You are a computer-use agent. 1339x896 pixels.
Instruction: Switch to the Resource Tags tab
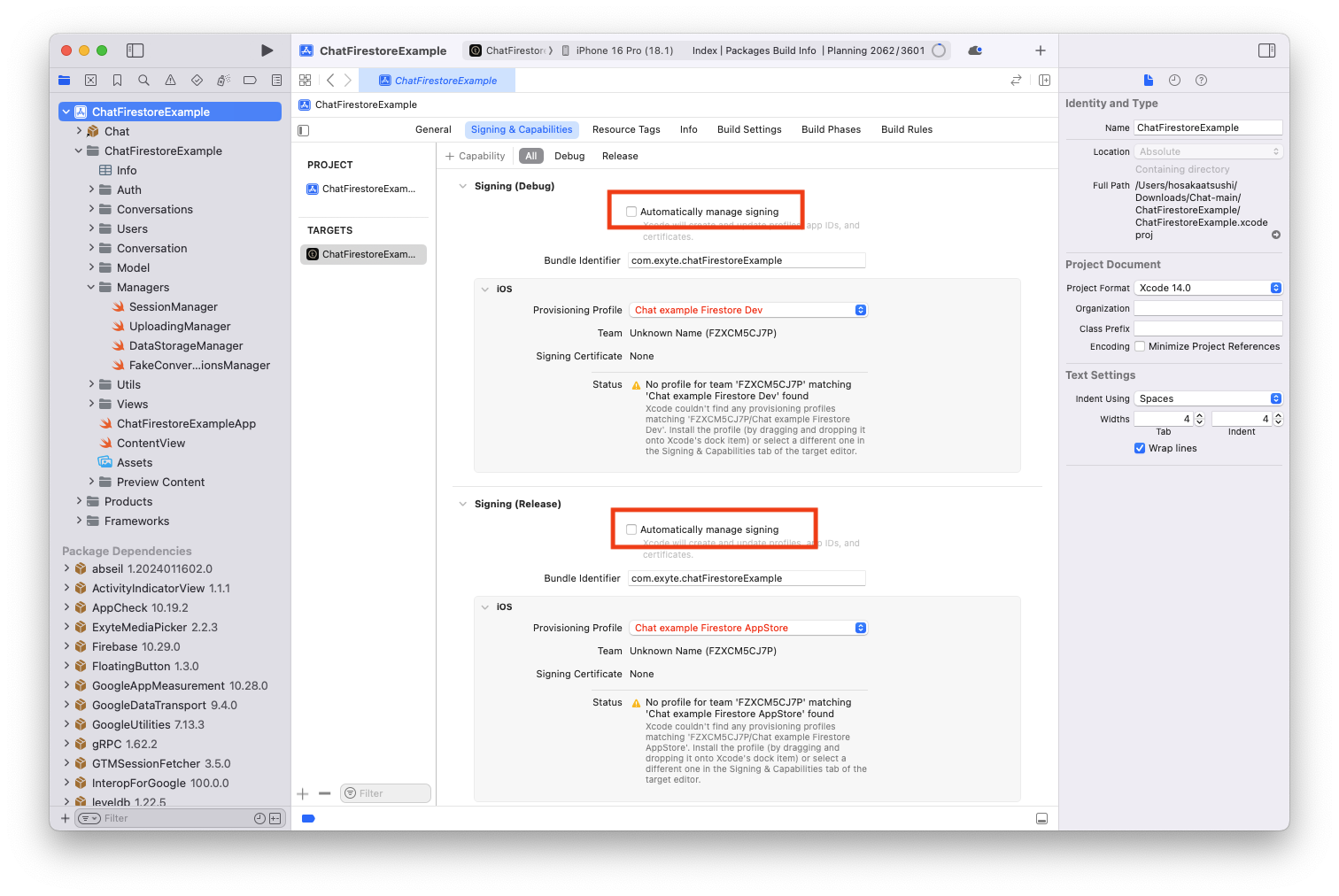pyautogui.click(x=626, y=129)
